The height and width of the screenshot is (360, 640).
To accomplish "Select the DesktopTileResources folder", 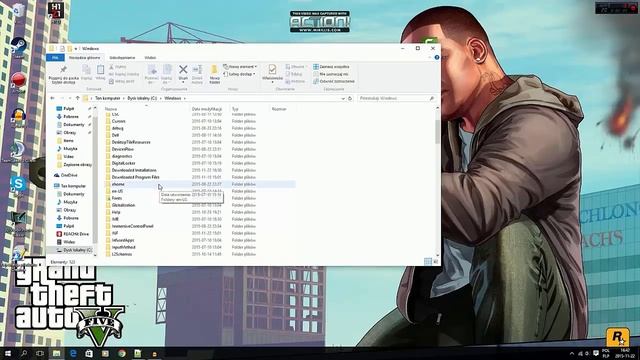I will [131, 142].
